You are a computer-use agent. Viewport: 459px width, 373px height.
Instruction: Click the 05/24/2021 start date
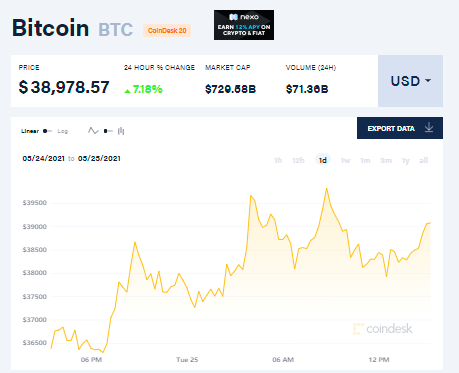coord(43,158)
